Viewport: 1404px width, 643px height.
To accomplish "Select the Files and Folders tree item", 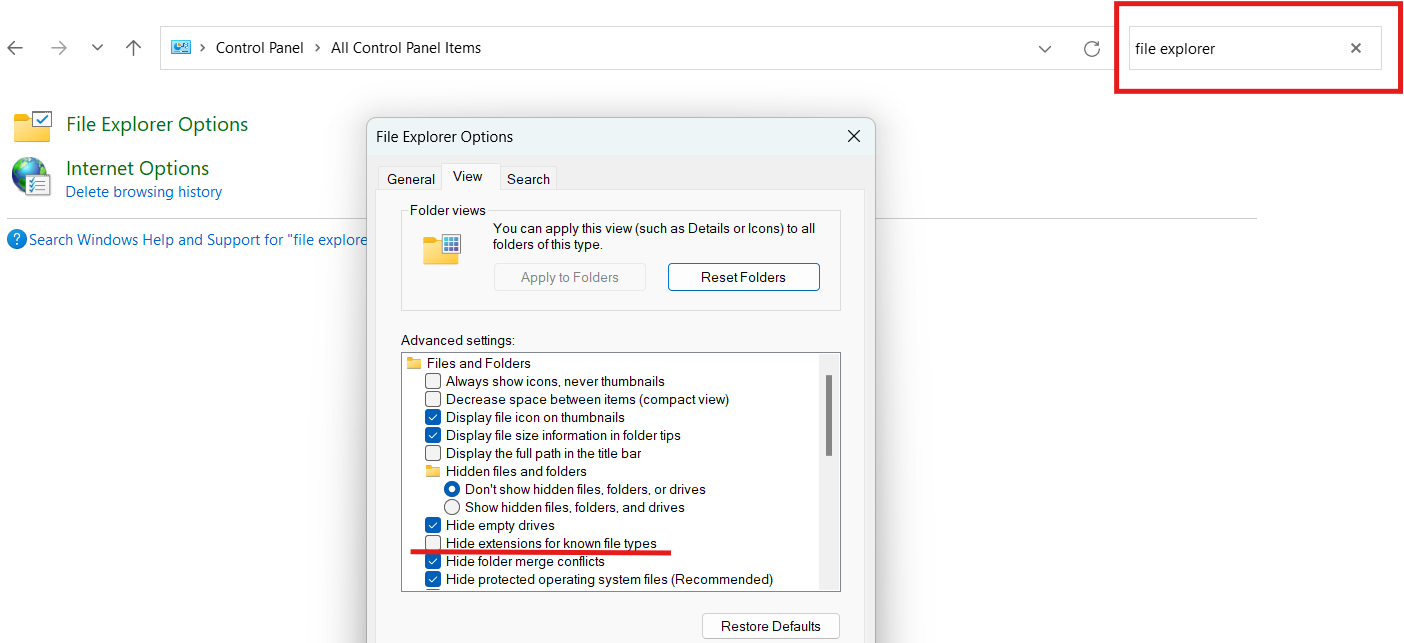I will click(x=479, y=363).
